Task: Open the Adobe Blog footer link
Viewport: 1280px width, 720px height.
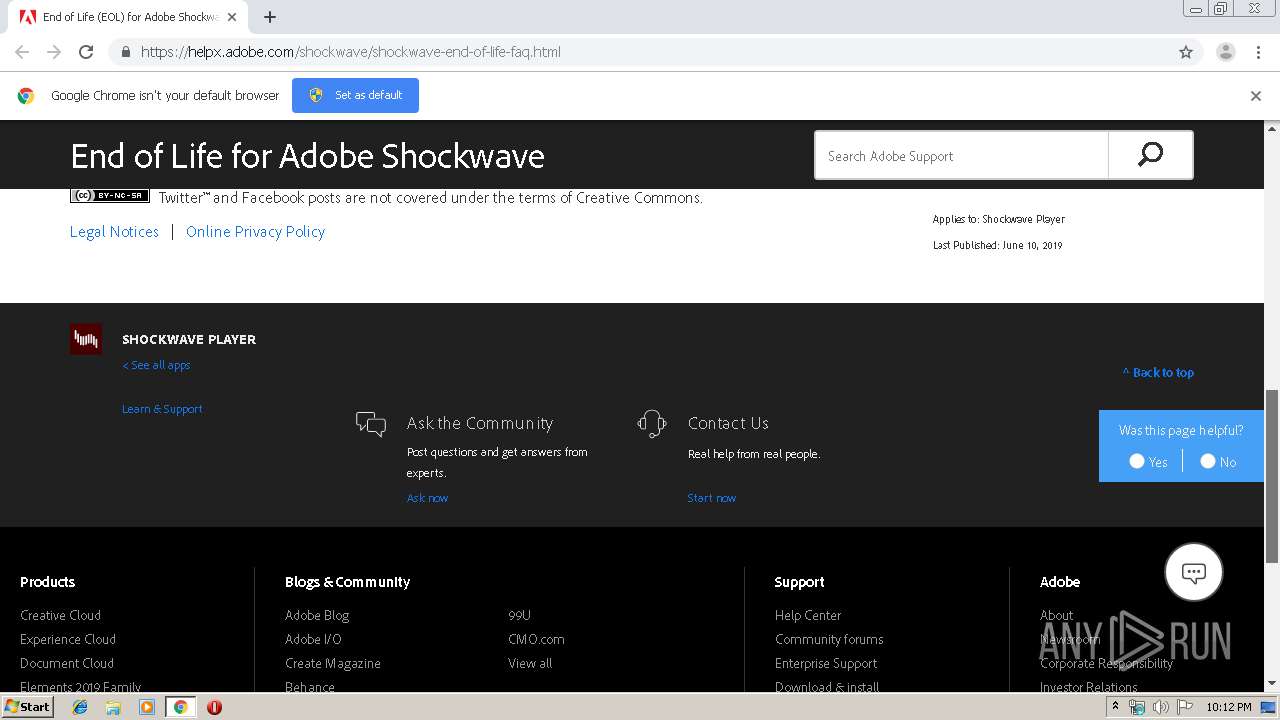Action: 317,615
